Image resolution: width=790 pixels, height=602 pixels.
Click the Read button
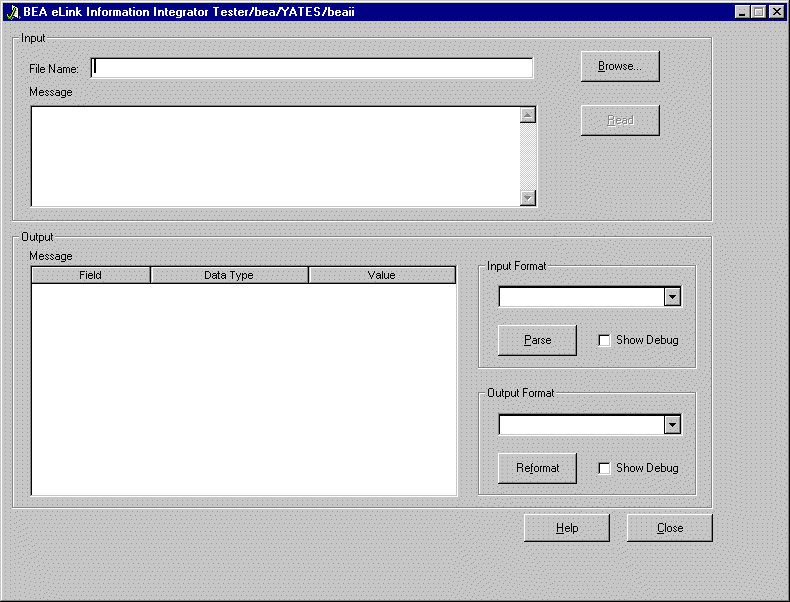pos(620,120)
